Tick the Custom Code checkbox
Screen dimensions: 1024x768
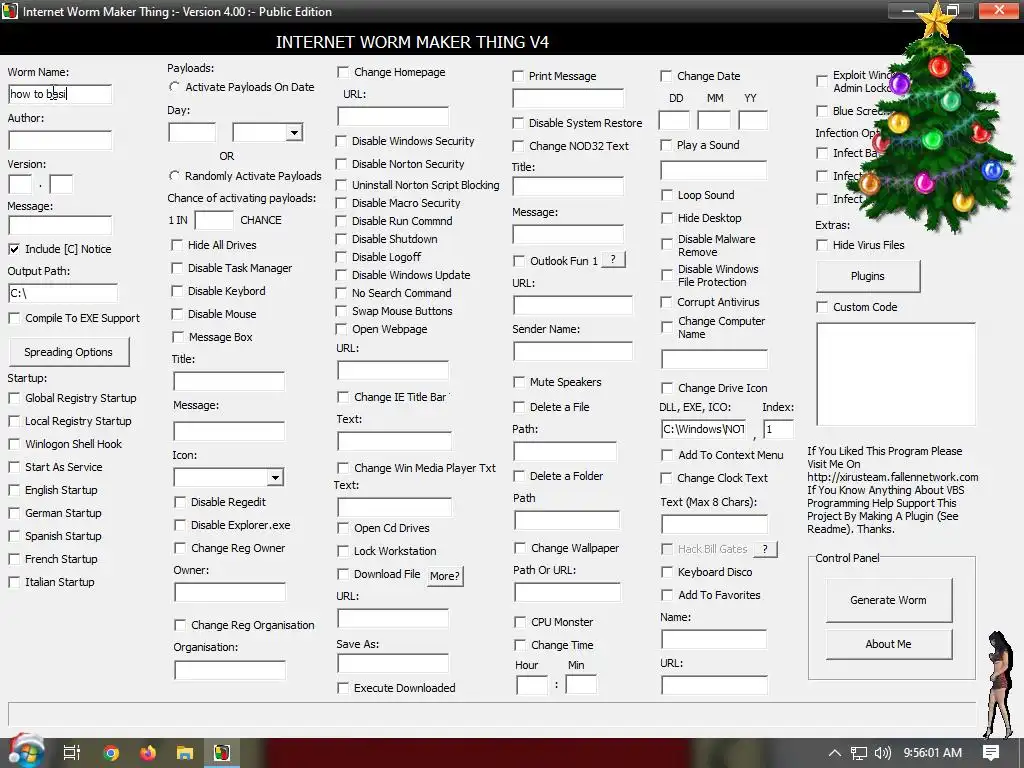click(822, 307)
